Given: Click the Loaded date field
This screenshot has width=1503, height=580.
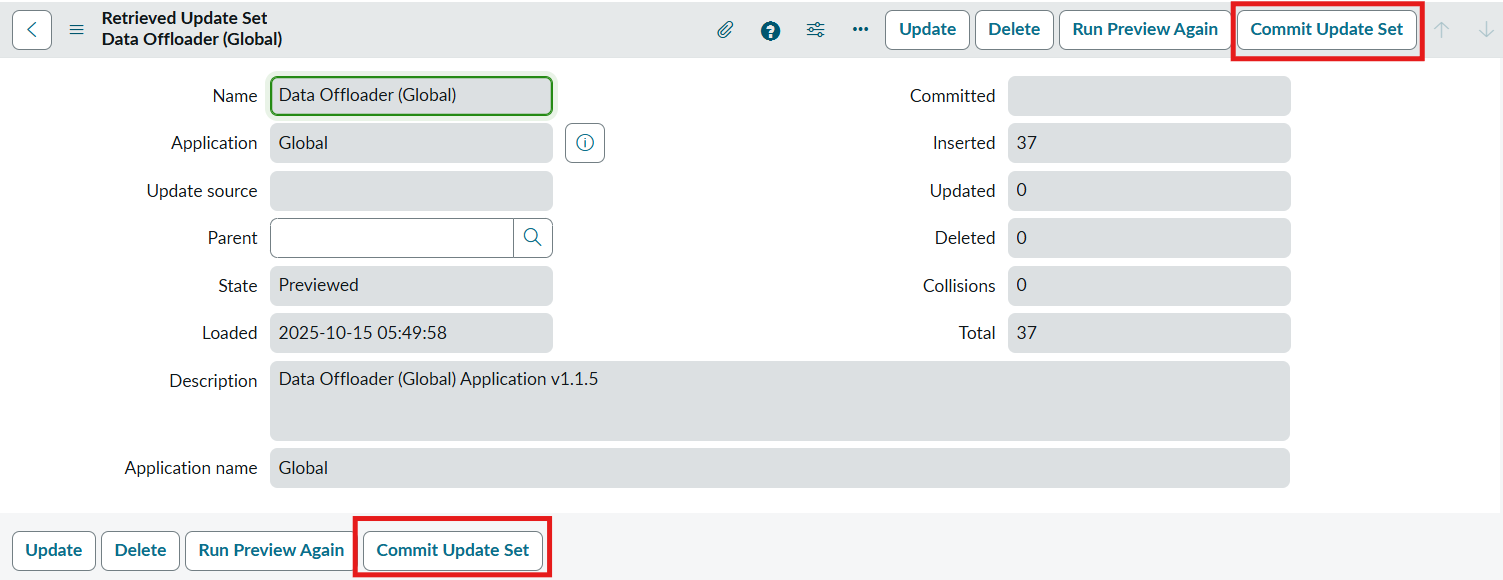Looking at the screenshot, I should pyautogui.click(x=411, y=333).
